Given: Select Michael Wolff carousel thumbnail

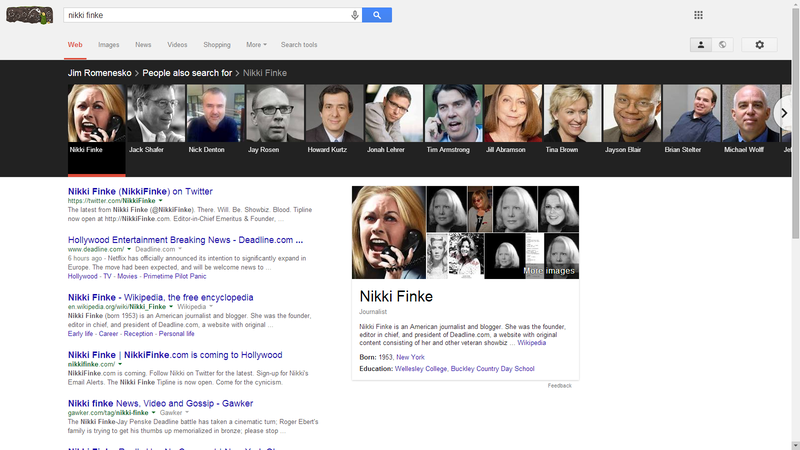Looking at the screenshot, I should point(751,113).
